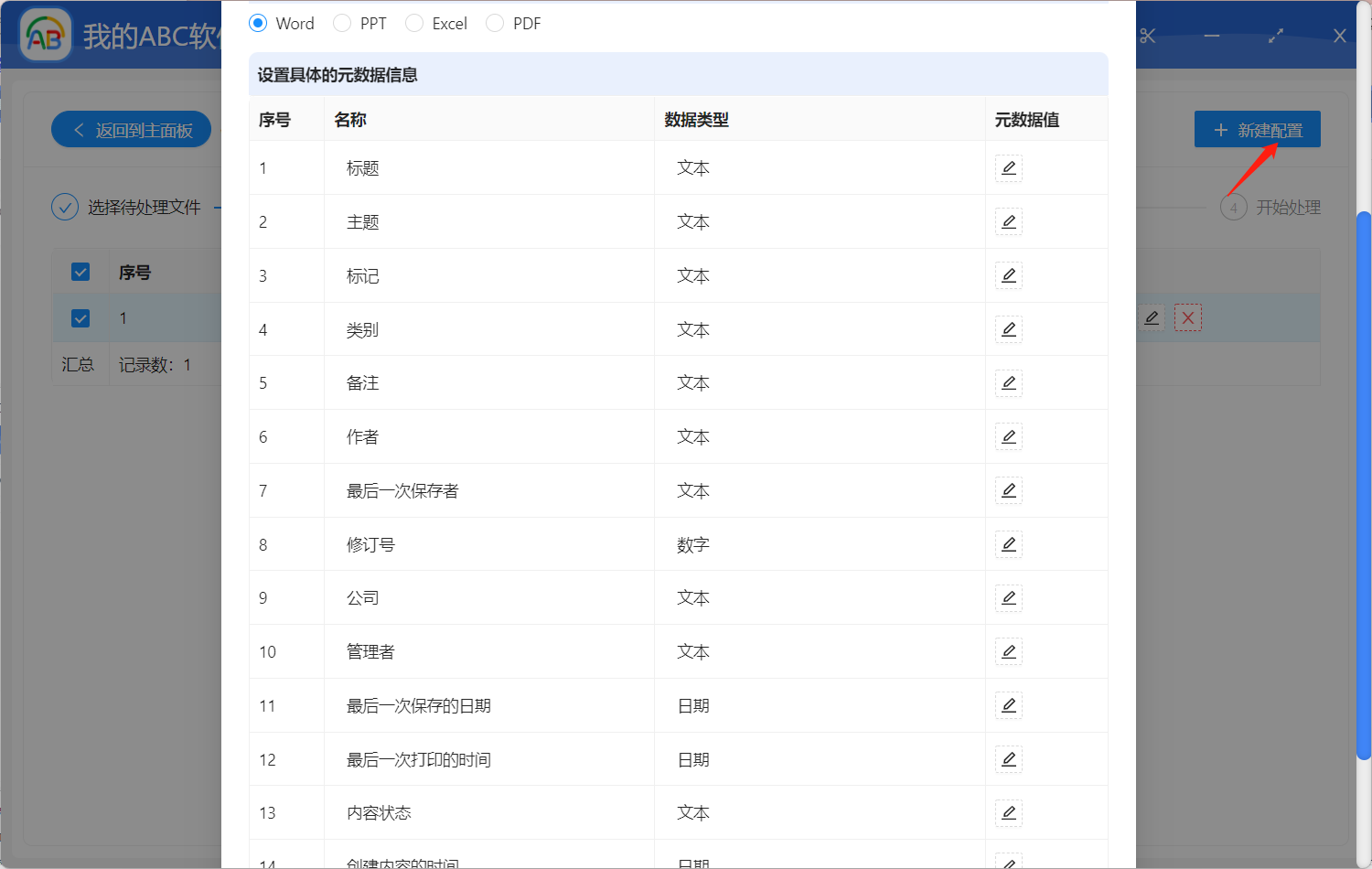Edit the 备注 metadata value
The width and height of the screenshot is (1372, 869).
point(1008,382)
